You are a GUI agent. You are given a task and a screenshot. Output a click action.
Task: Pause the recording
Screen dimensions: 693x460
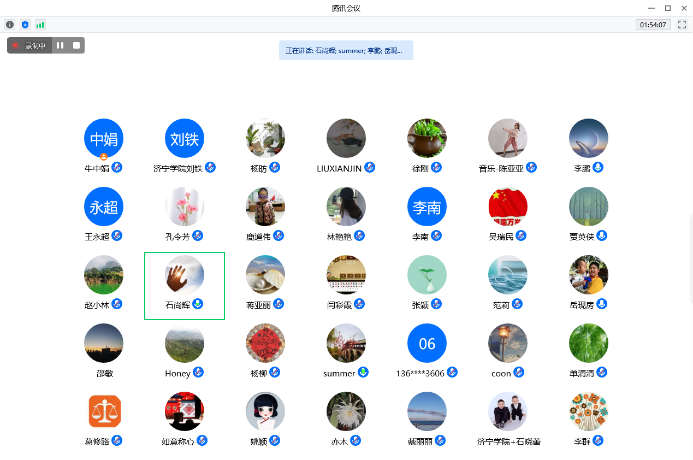[x=60, y=45]
